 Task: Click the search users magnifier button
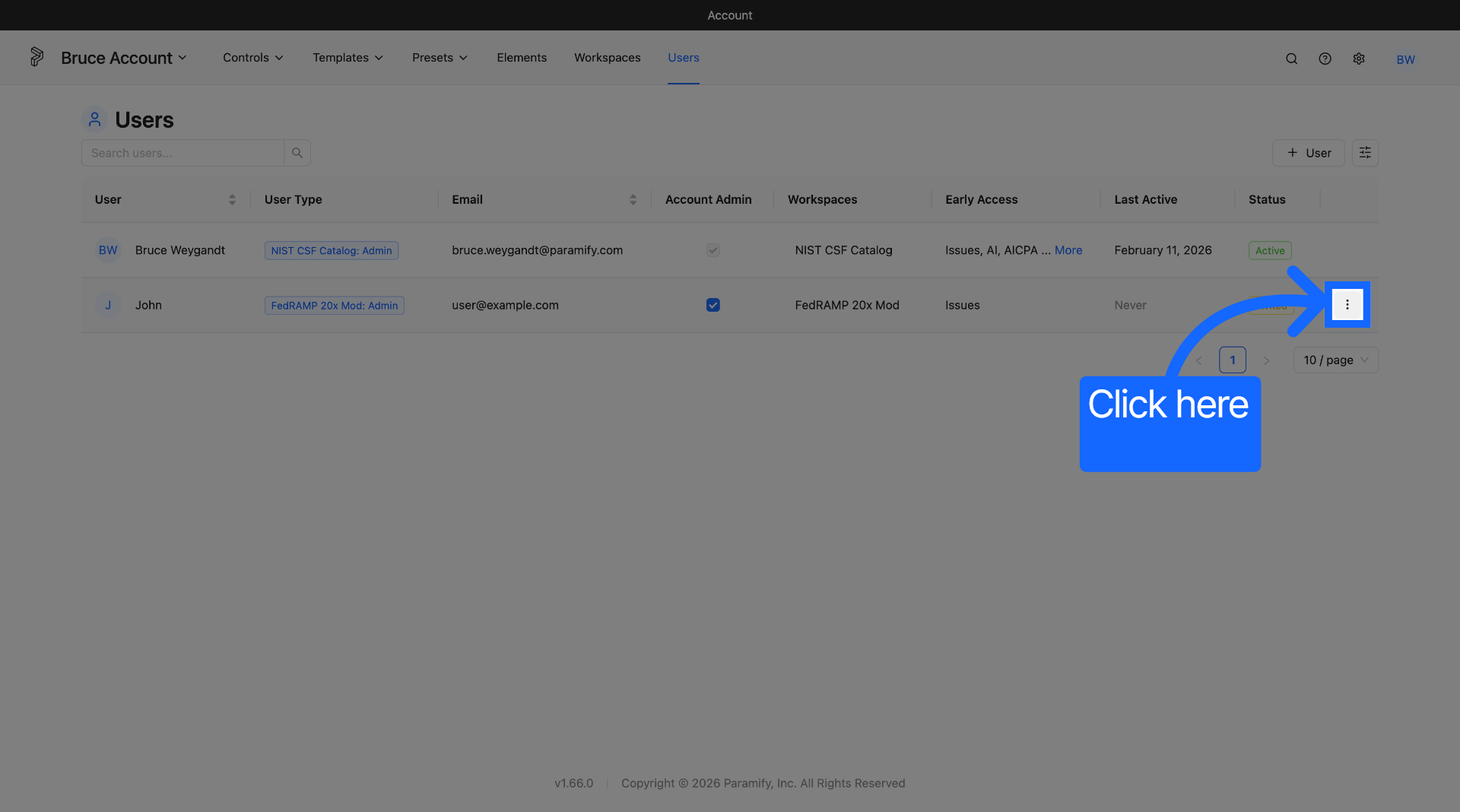click(297, 153)
